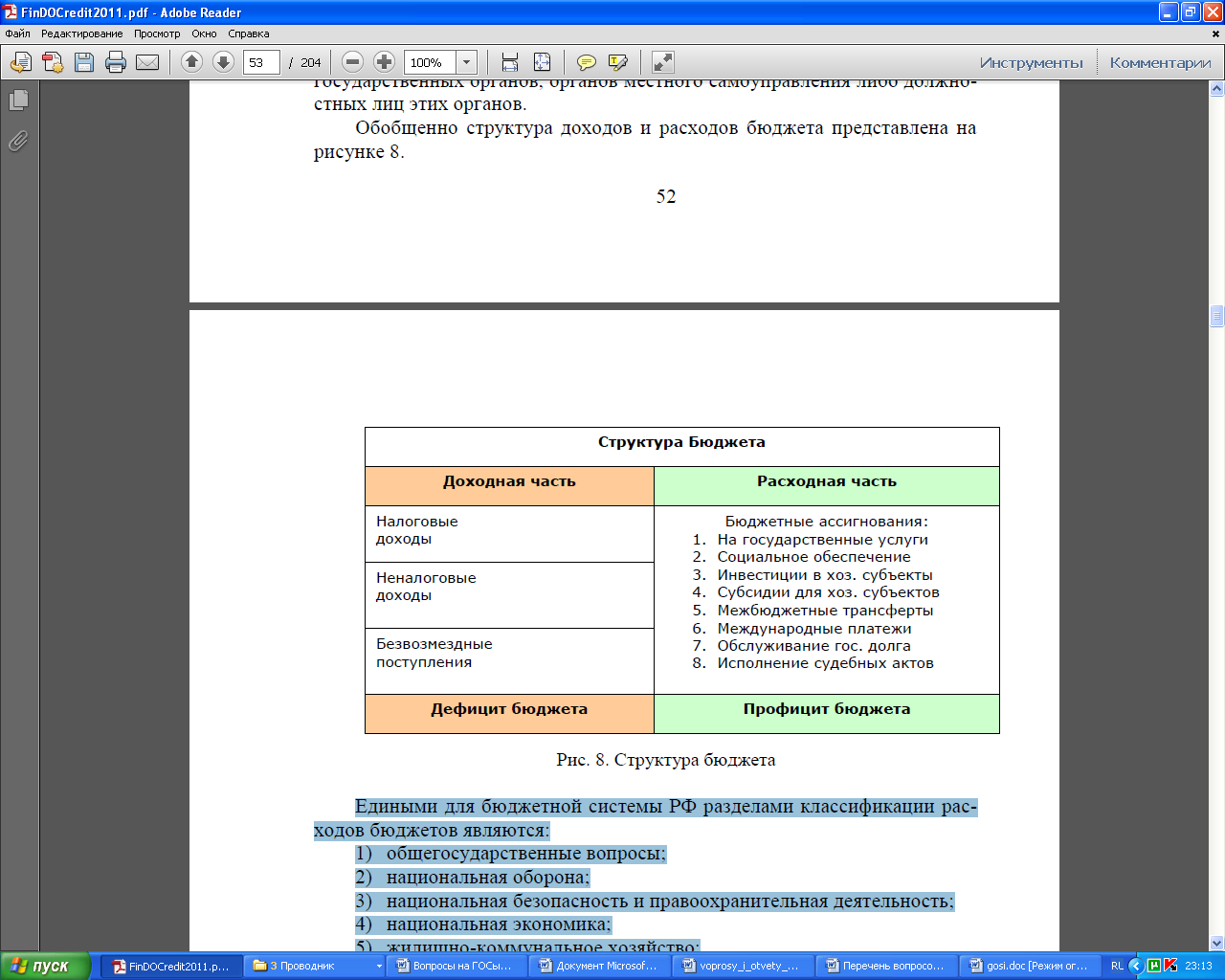
Task: Expand hidden tray icons with the arrow
Action: [x=1136, y=966]
